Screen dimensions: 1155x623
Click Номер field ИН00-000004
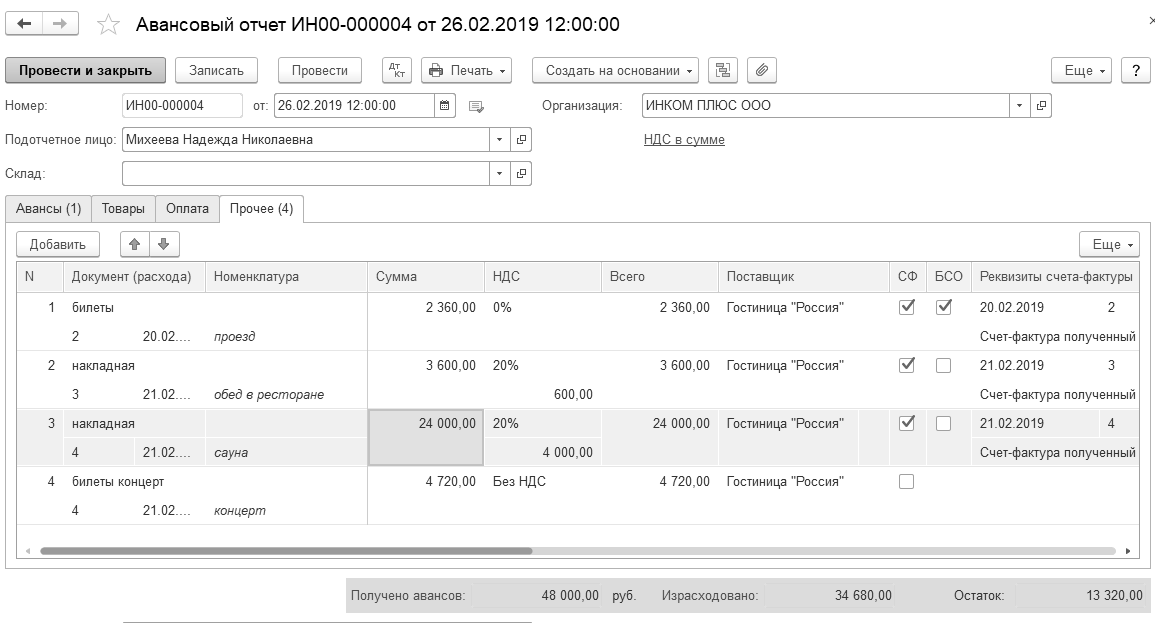pos(182,105)
